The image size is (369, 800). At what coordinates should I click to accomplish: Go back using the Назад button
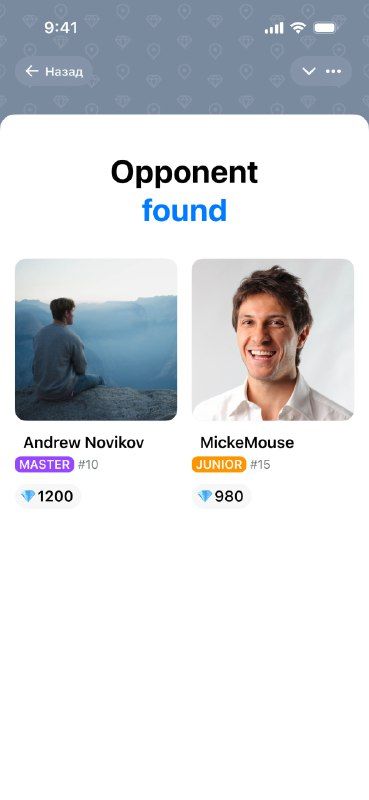(54, 71)
